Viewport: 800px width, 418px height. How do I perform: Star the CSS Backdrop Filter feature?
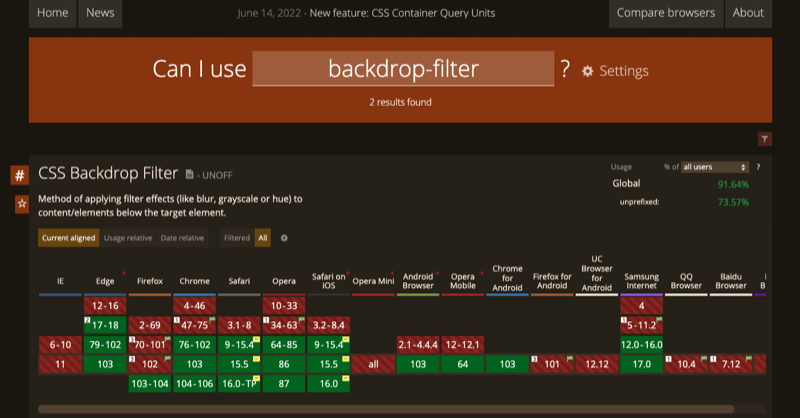tap(19, 204)
